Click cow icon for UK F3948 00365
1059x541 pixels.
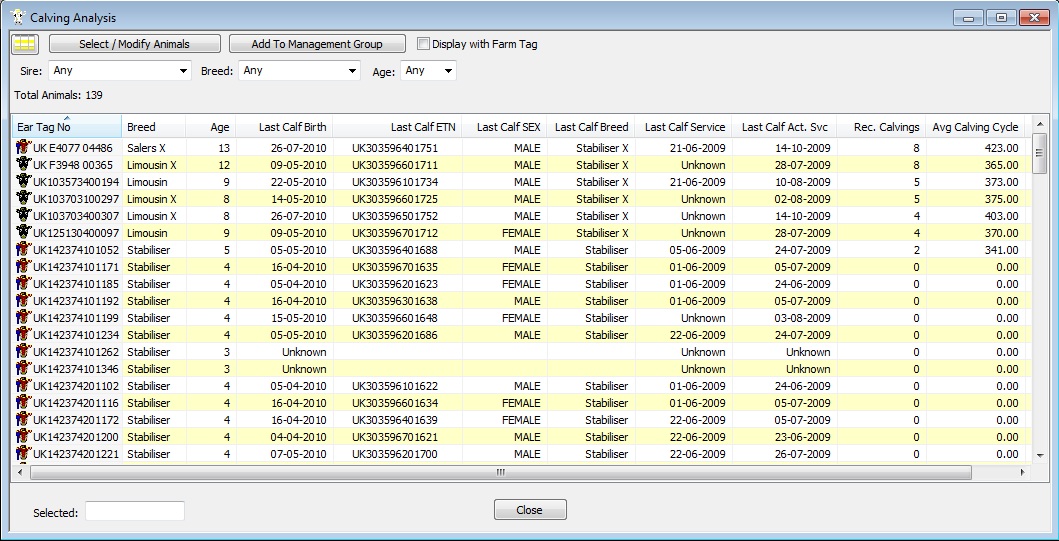point(24,164)
